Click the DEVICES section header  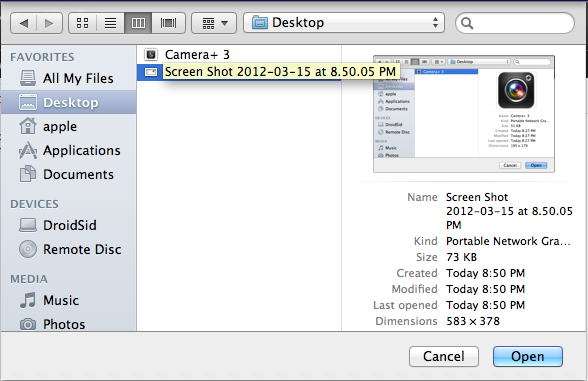pyautogui.click(x=34, y=204)
